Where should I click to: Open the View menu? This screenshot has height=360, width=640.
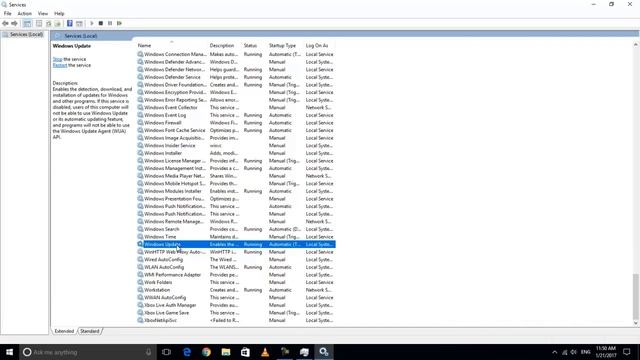pos(43,13)
